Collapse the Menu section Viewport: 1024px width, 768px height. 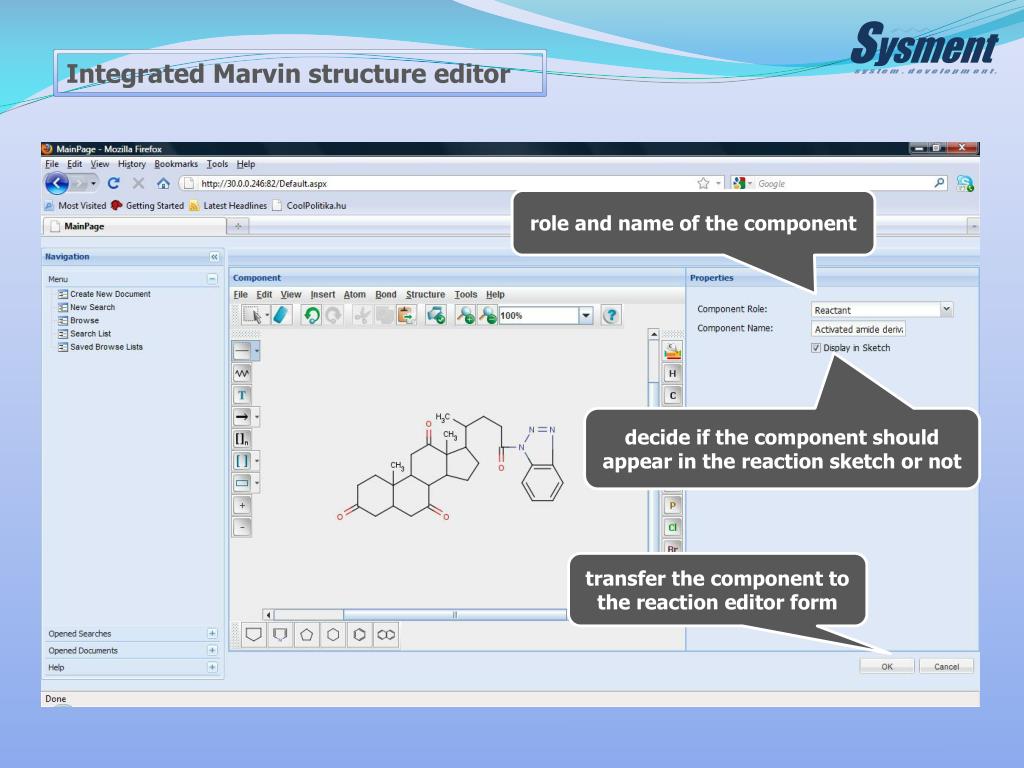point(212,279)
